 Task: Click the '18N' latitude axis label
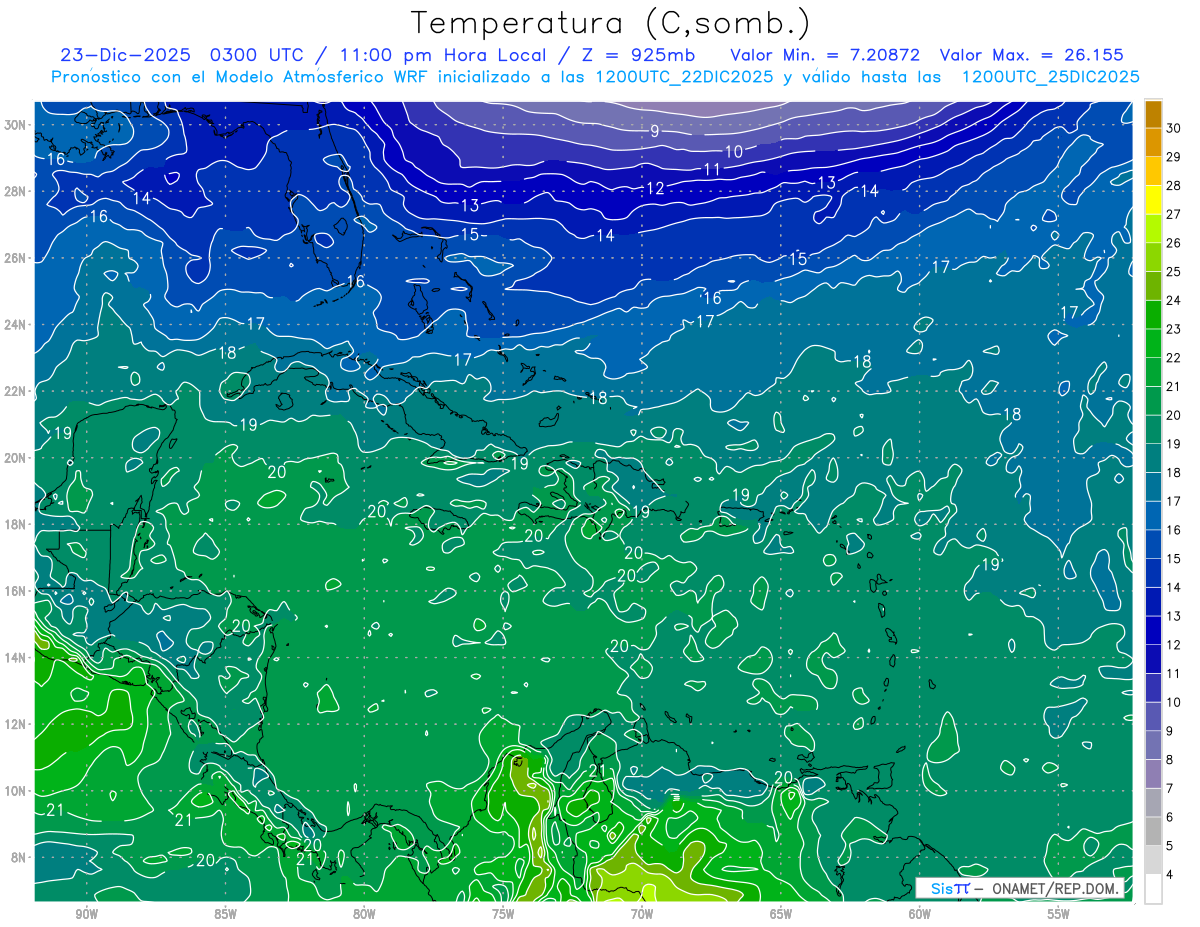click(15, 524)
